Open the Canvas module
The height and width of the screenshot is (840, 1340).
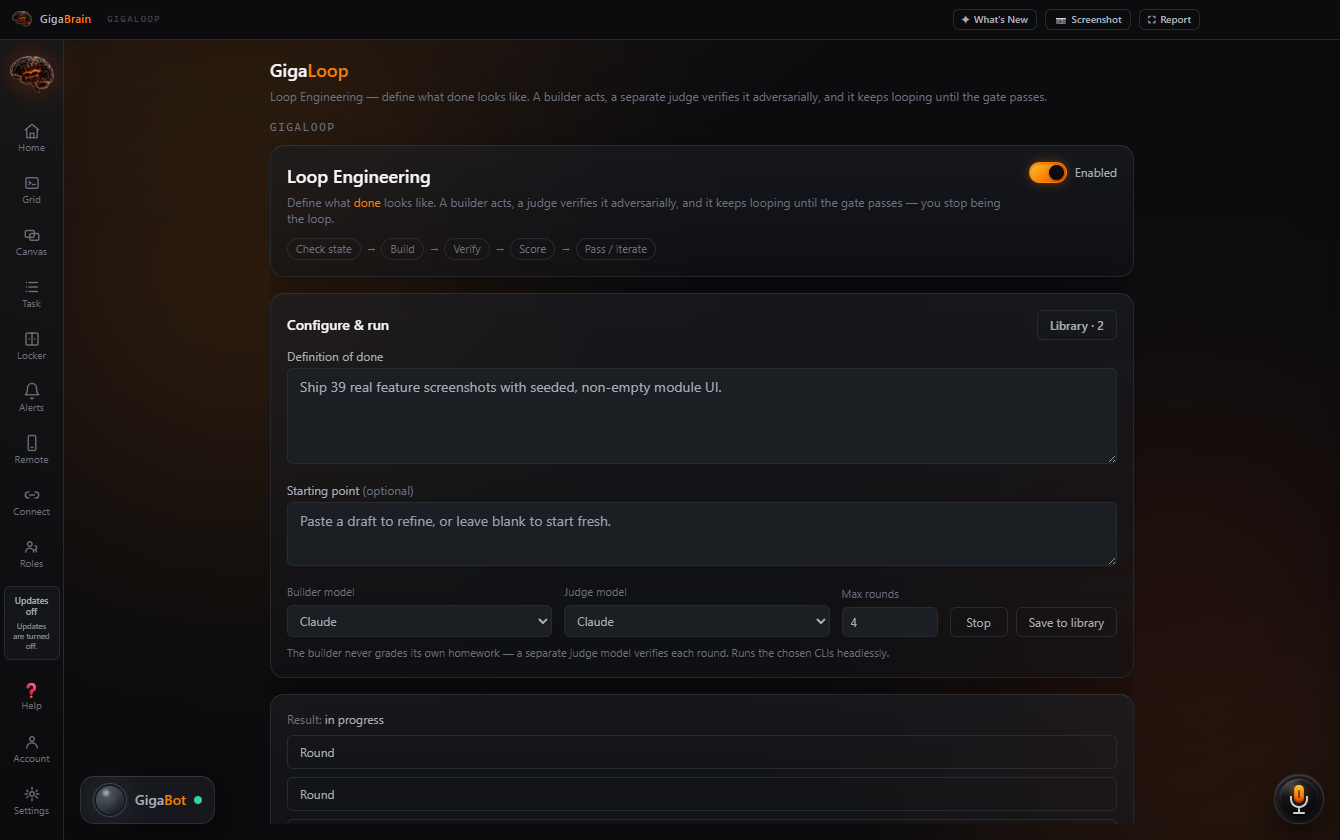coord(31,242)
